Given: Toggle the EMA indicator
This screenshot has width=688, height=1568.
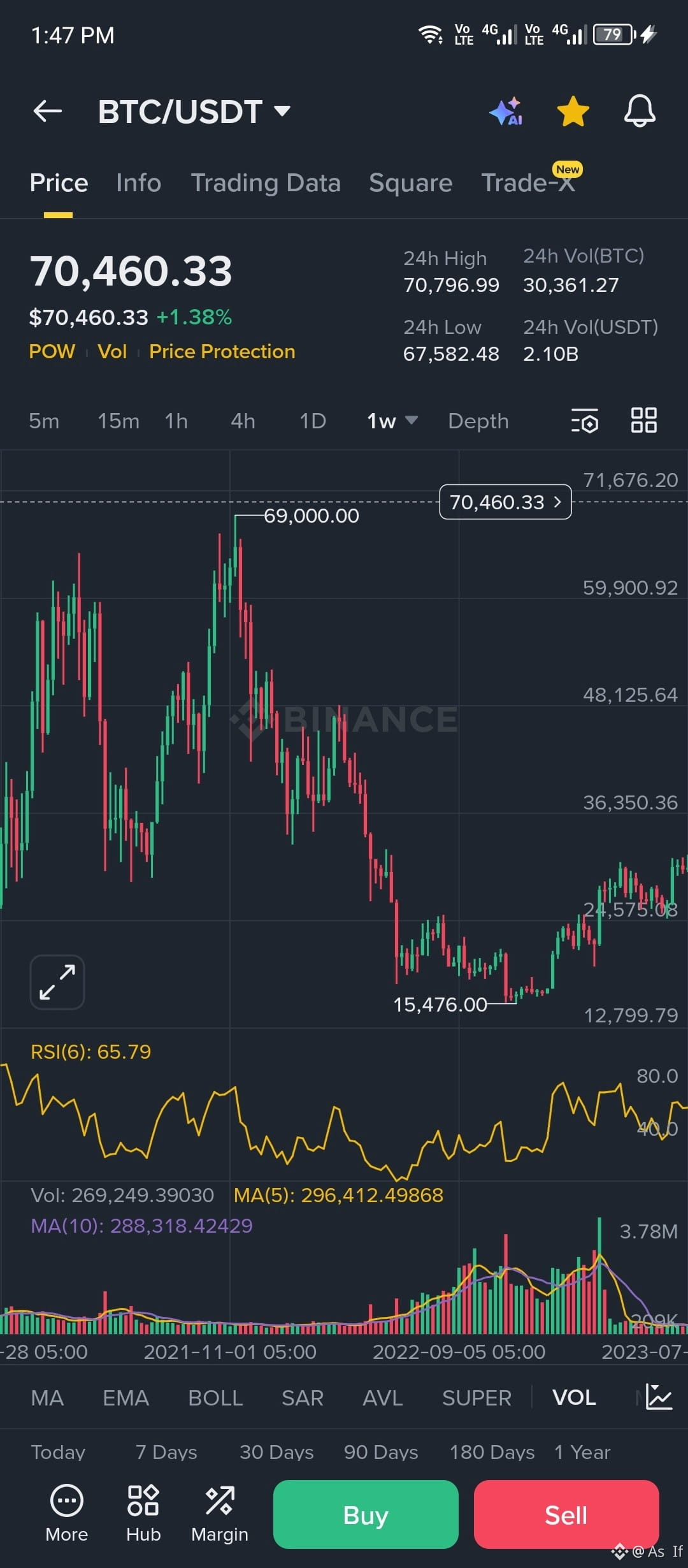Looking at the screenshot, I should click(x=126, y=1397).
